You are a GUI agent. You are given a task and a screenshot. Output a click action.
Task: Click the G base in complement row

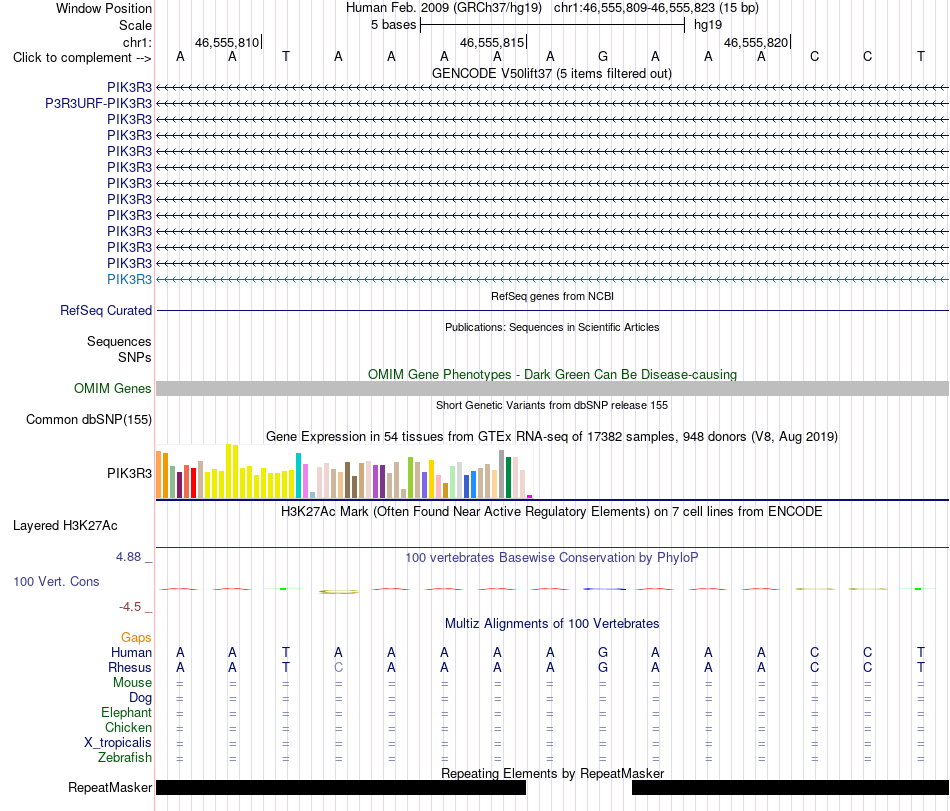603,56
